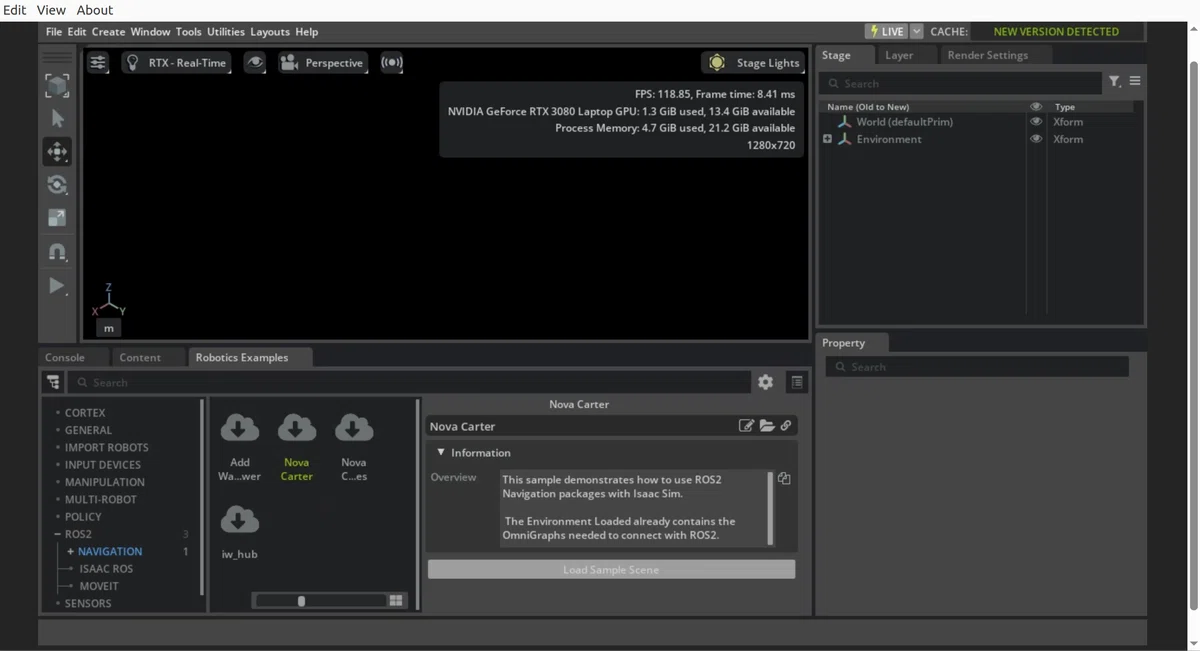Toggle the examples tree view icon

[53, 382]
